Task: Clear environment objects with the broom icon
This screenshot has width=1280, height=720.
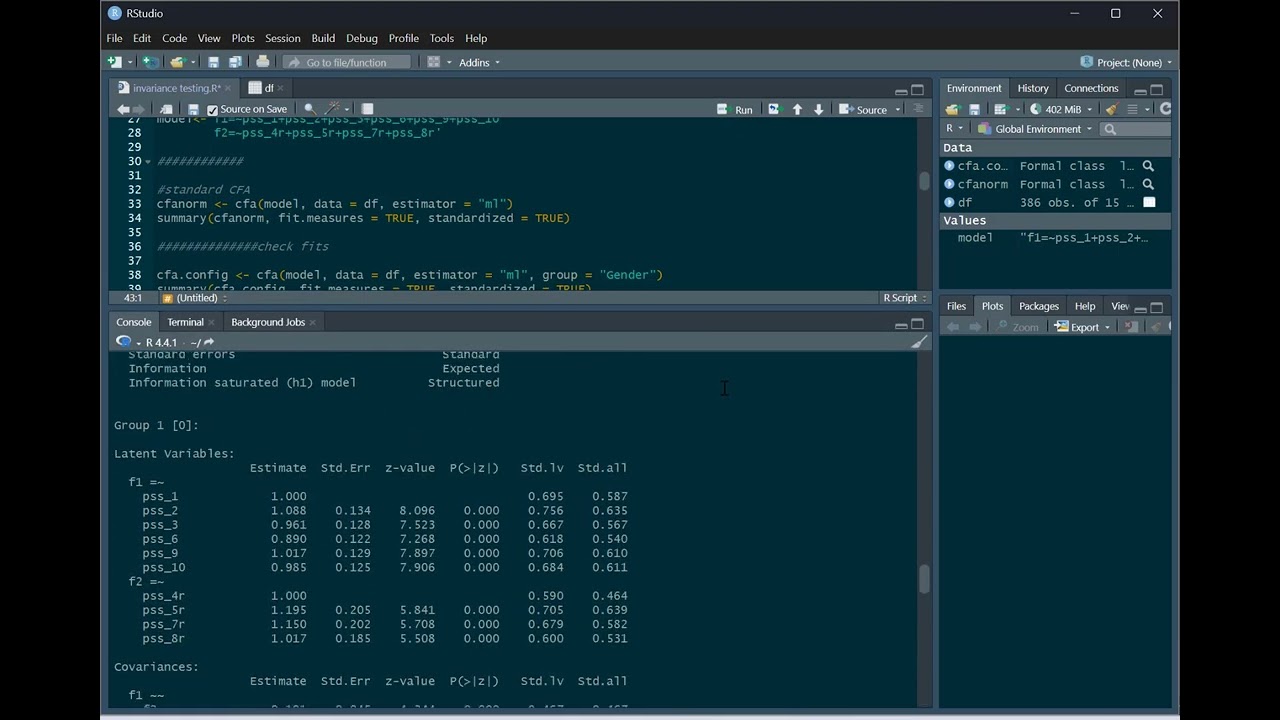Action: point(1111,109)
